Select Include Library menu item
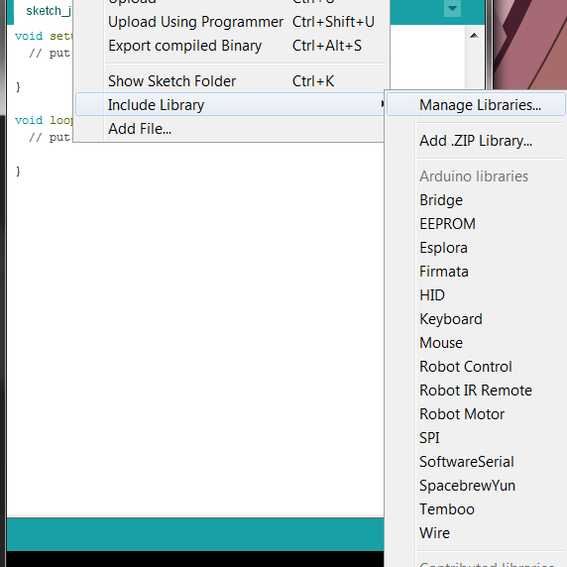This screenshot has height=567, width=567. (230, 105)
